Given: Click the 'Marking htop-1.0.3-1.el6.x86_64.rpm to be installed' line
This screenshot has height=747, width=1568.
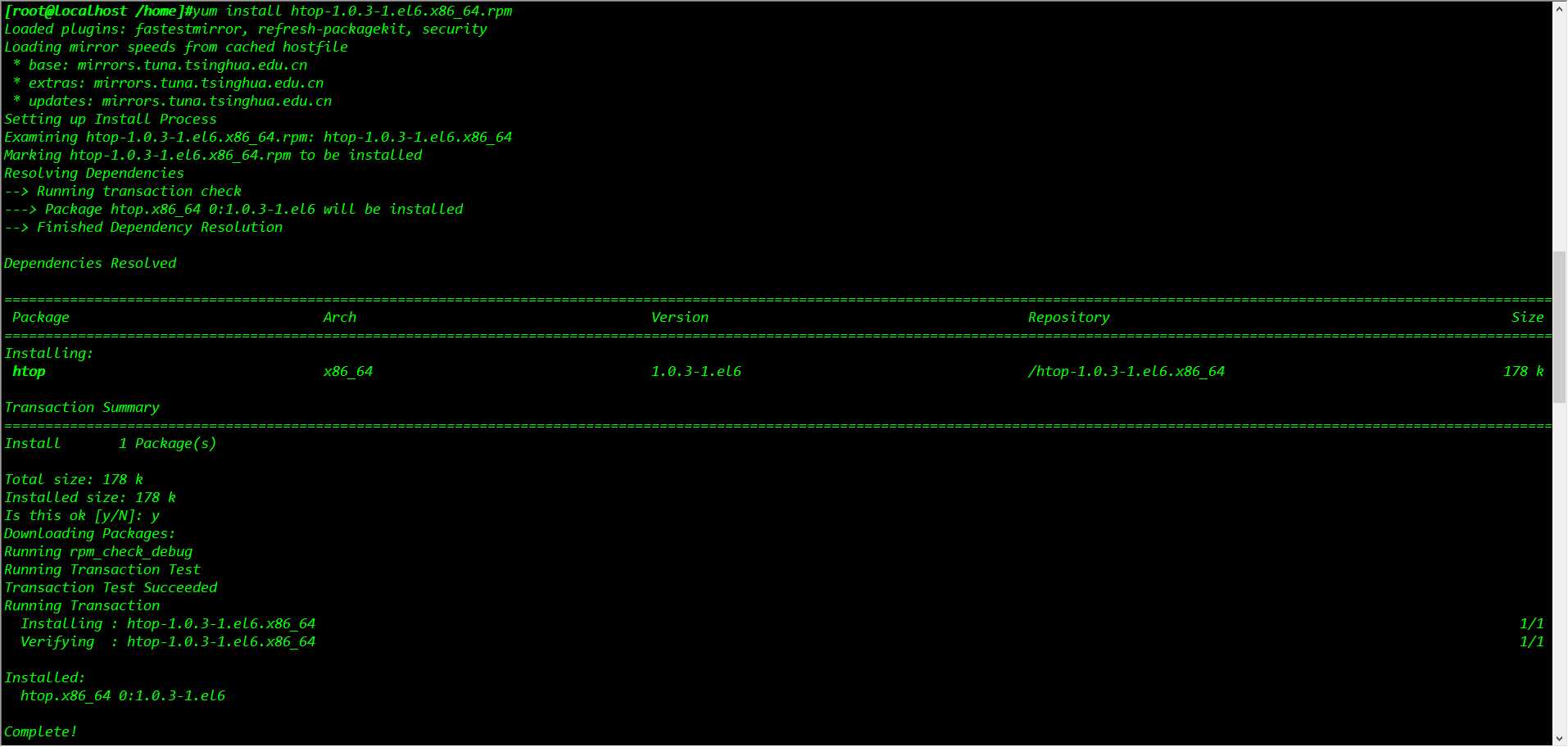Looking at the screenshot, I should point(213,155).
